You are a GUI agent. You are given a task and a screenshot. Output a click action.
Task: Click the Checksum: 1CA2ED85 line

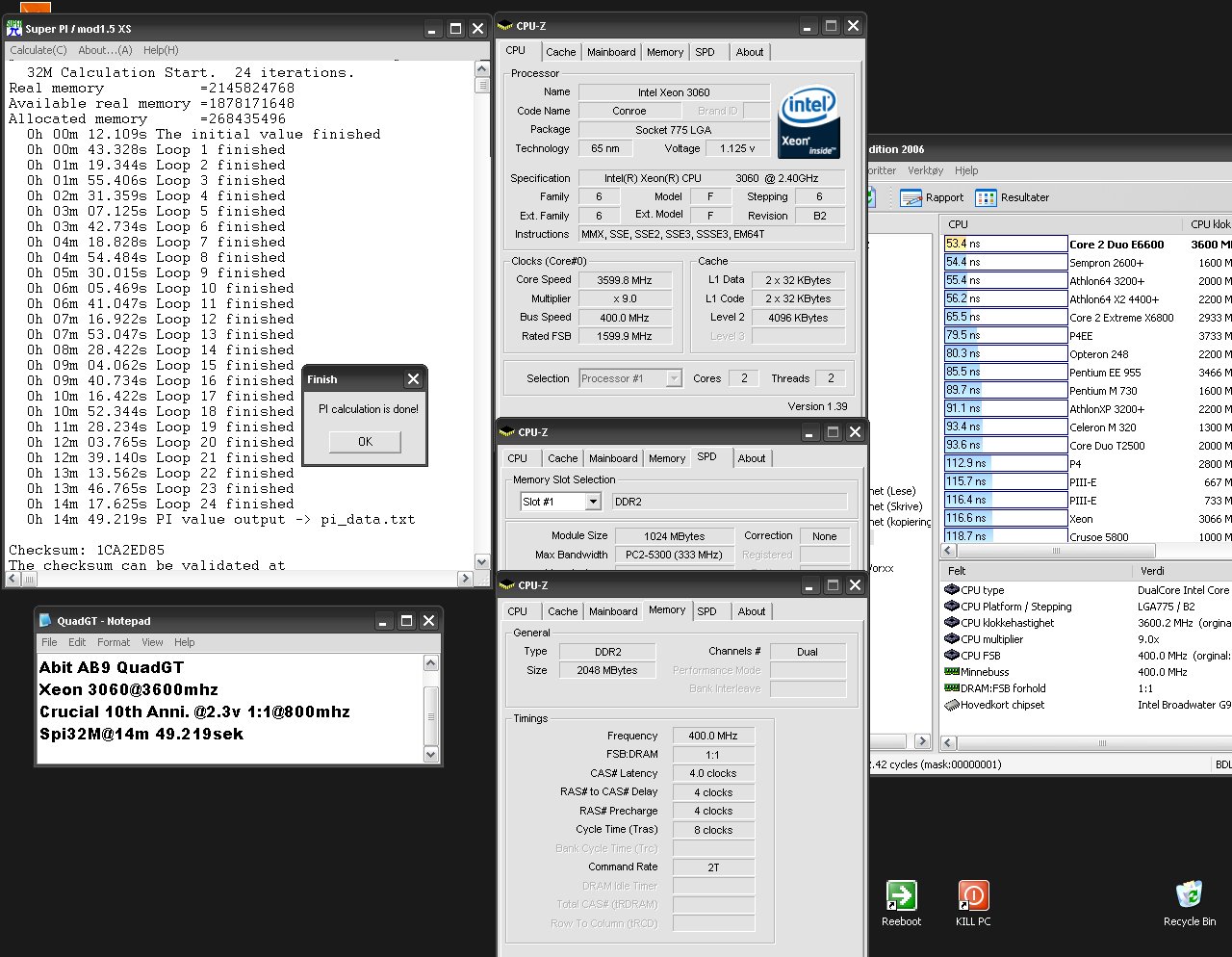pyautogui.click(x=87, y=550)
